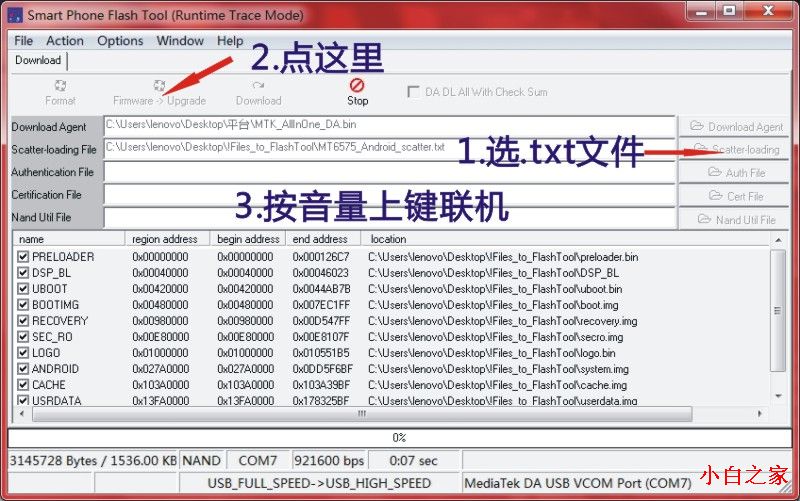Close the Smart Phone Flash Tool window
This screenshot has width=800, height=501.
tap(769, 11)
